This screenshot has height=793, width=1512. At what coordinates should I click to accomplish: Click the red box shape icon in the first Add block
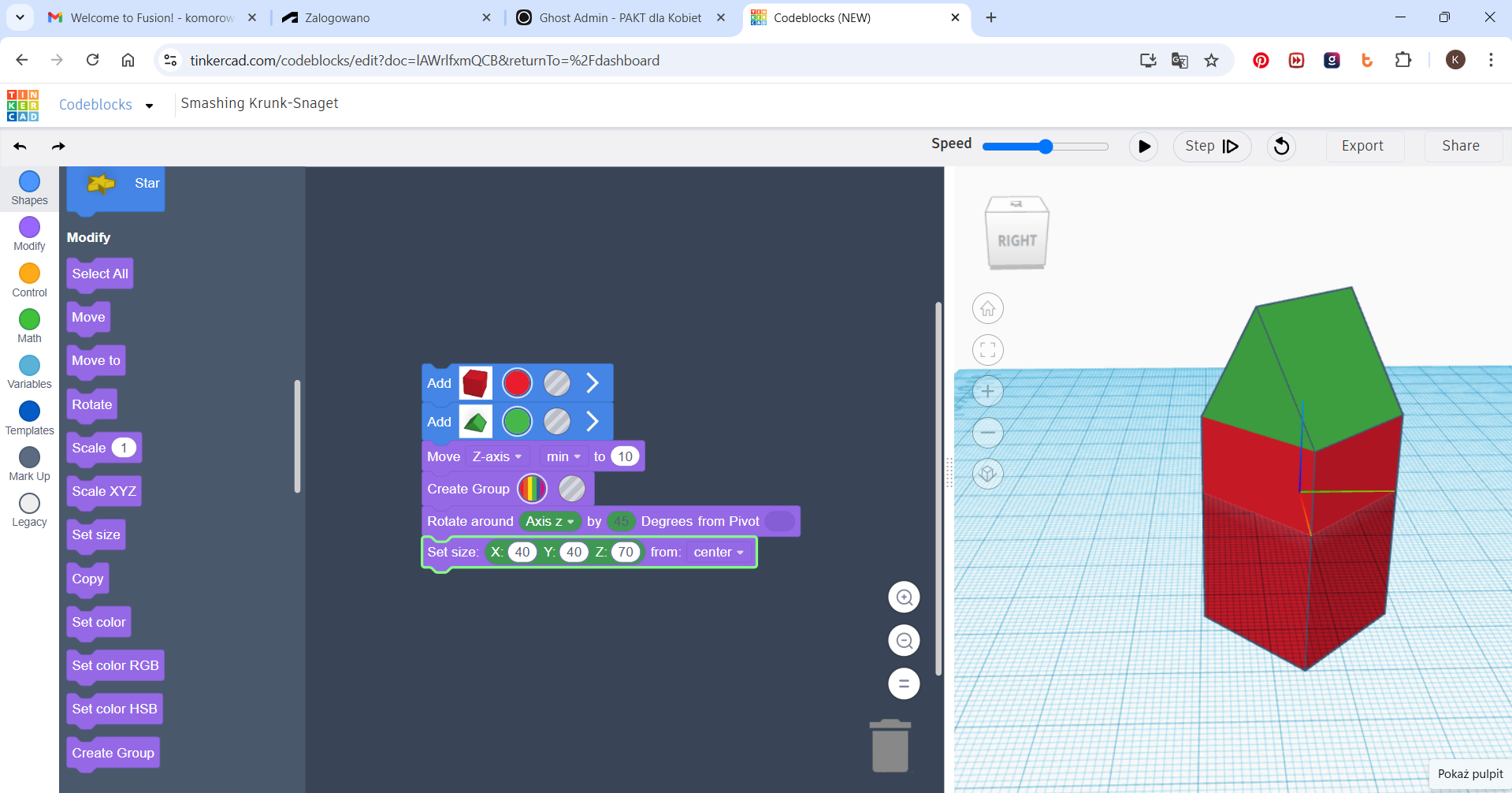pyautogui.click(x=475, y=383)
